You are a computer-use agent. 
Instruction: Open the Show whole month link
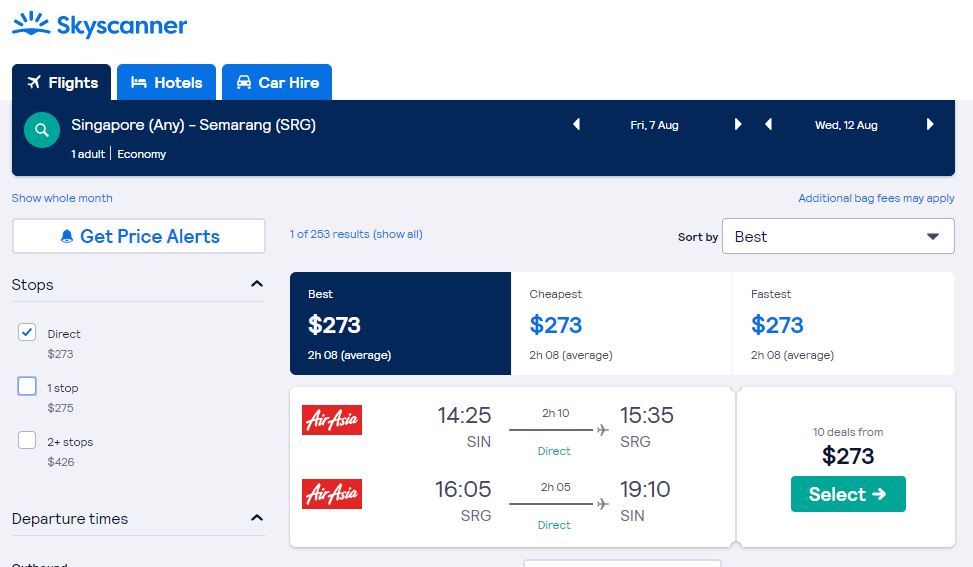(62, 198)
